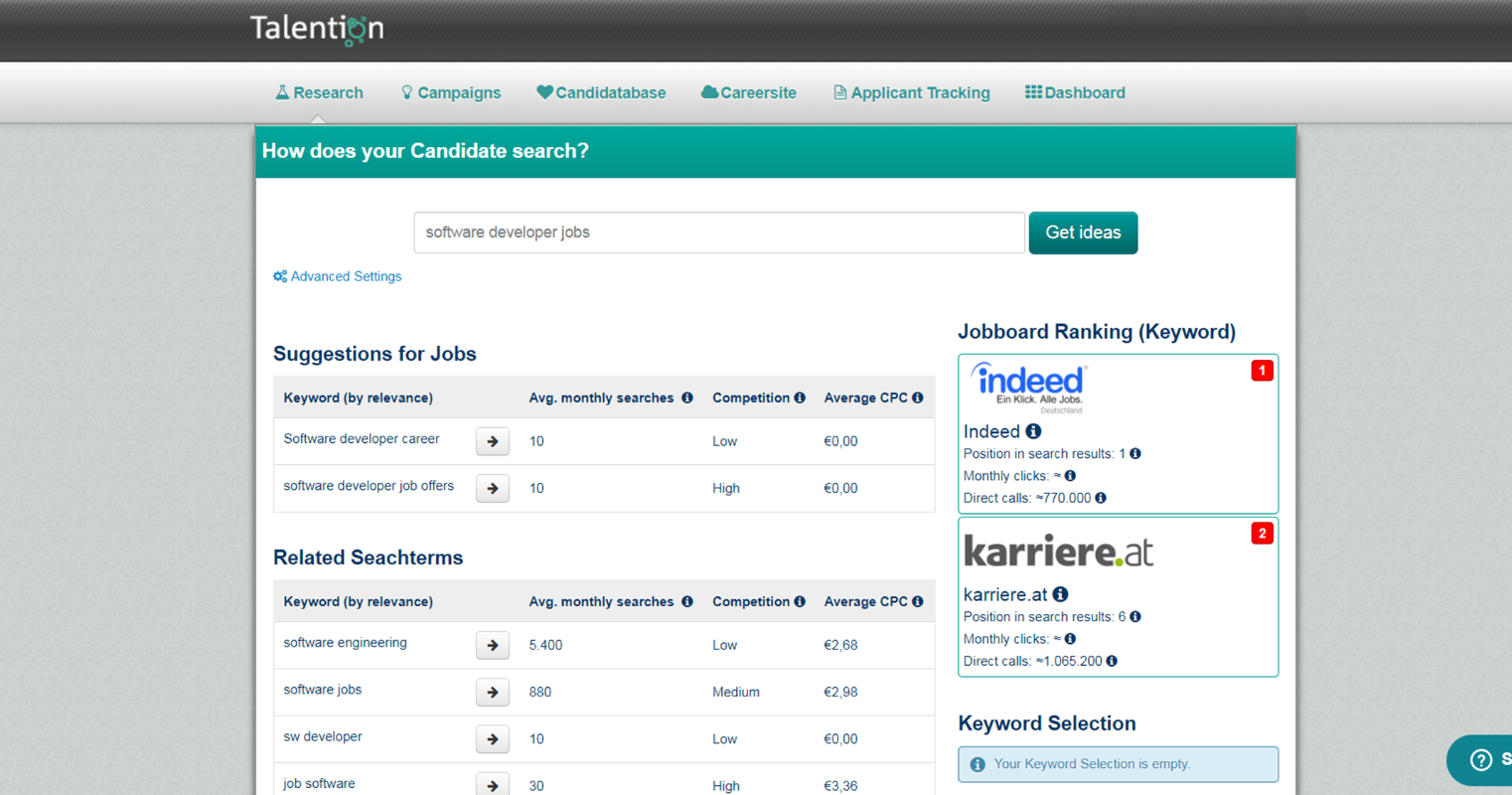Click the Talention logo in the header
The height and width of the screenshot is (795, 1512).
coord(316,29)
